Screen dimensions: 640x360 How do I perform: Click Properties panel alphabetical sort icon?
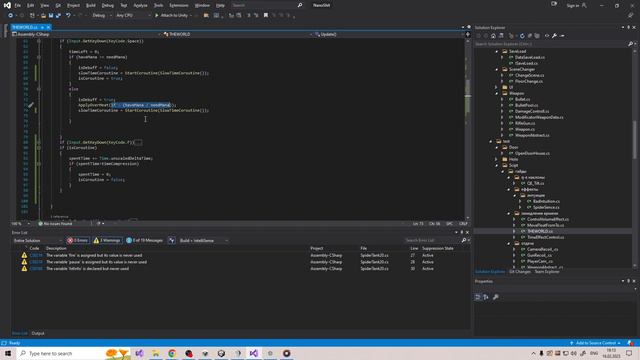[x=486, y=297]
